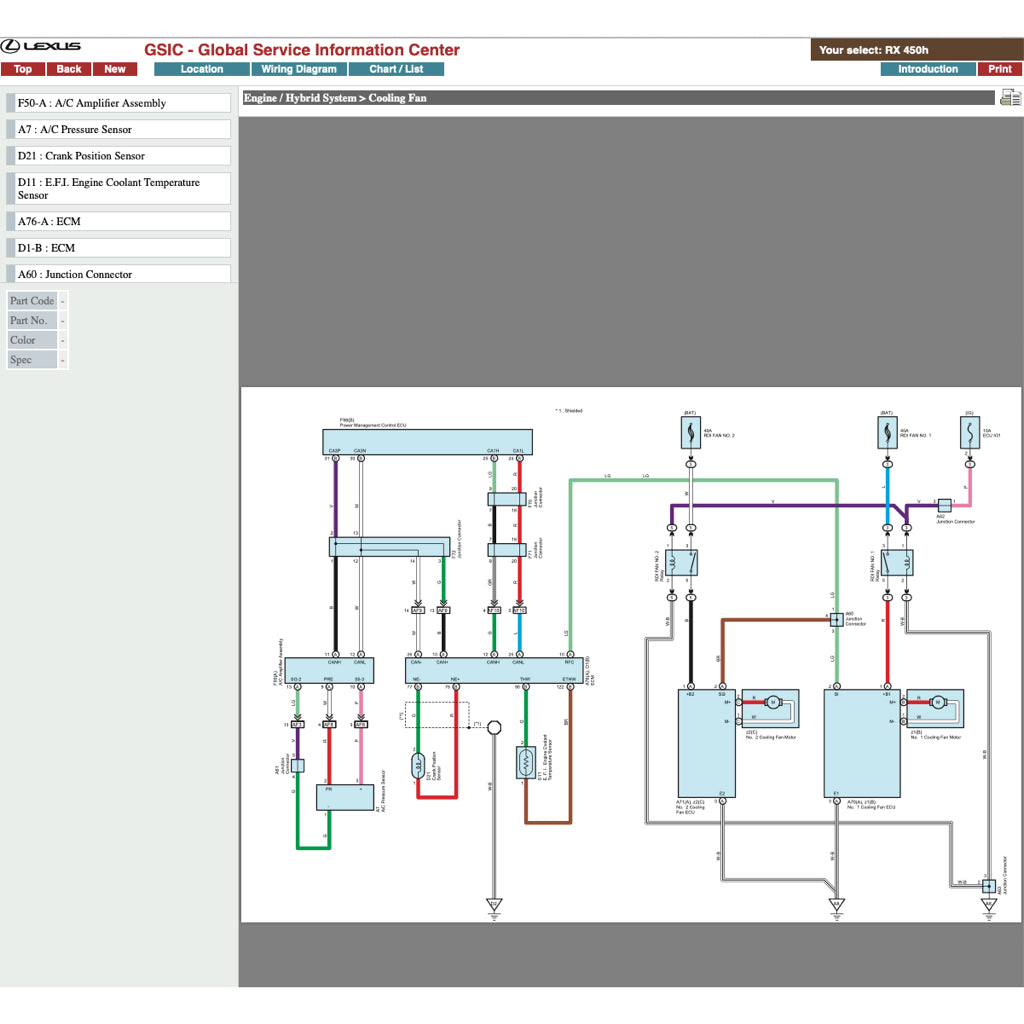1024x1024 pixels.
Task: Select the Crank Position Sensor symbol
Action: click(418, 767)
